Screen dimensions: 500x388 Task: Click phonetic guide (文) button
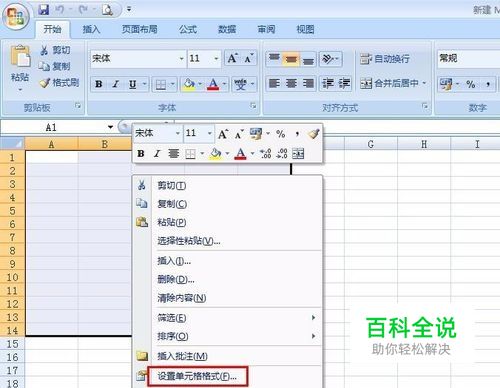coord(240,85)
